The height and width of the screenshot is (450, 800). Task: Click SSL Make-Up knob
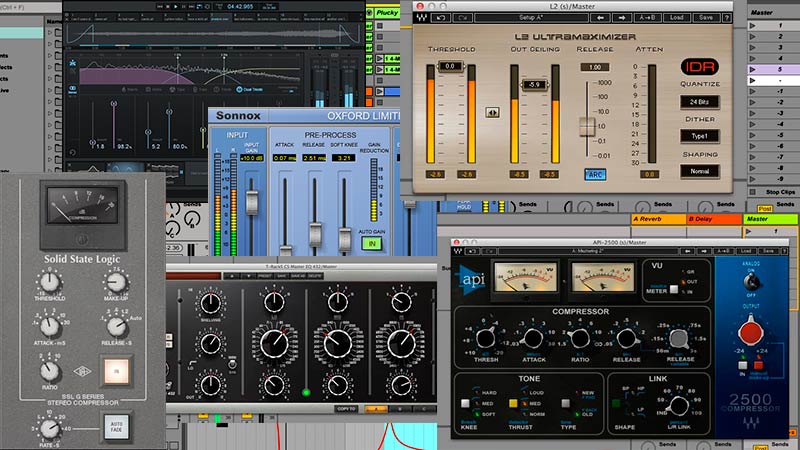pos(116,282)
